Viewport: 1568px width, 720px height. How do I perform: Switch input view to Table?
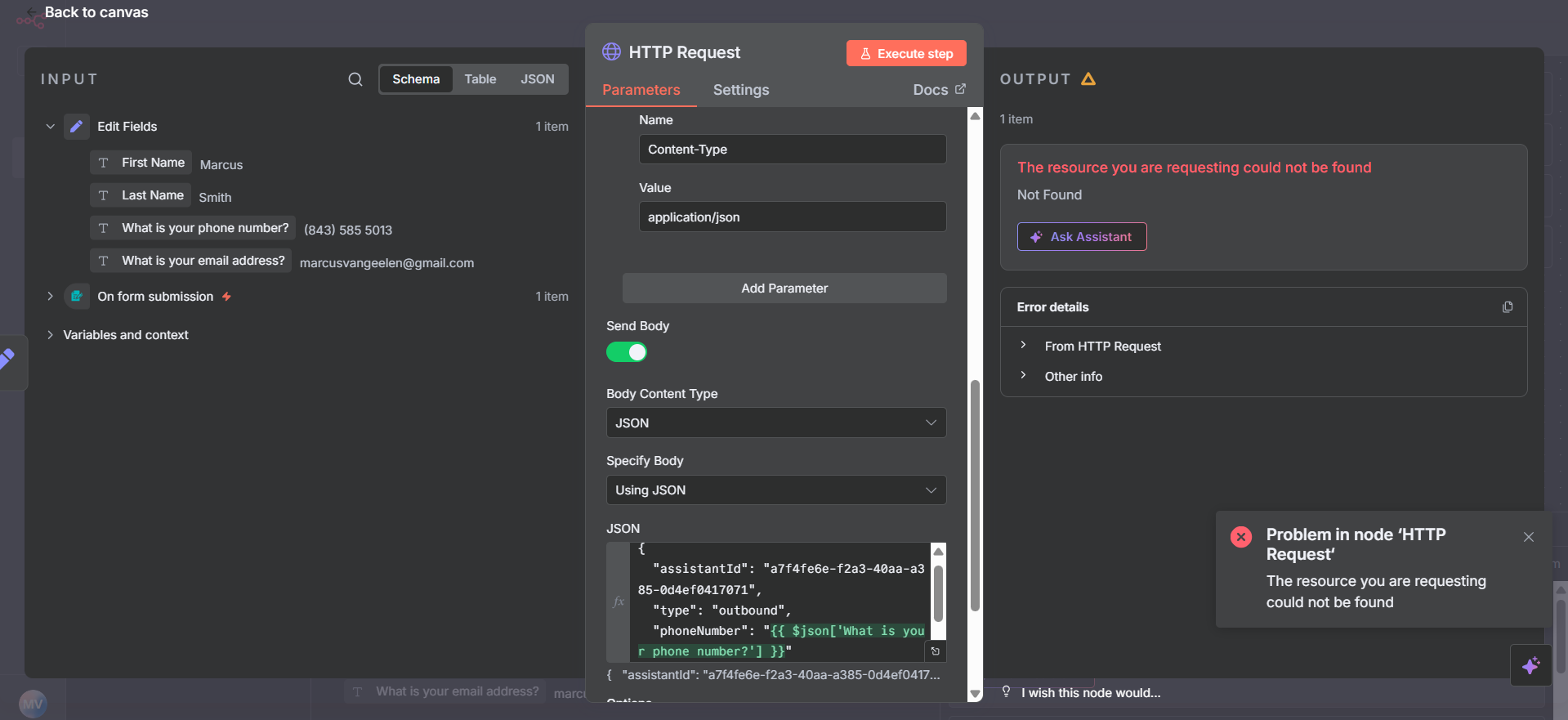pos(480,79)
